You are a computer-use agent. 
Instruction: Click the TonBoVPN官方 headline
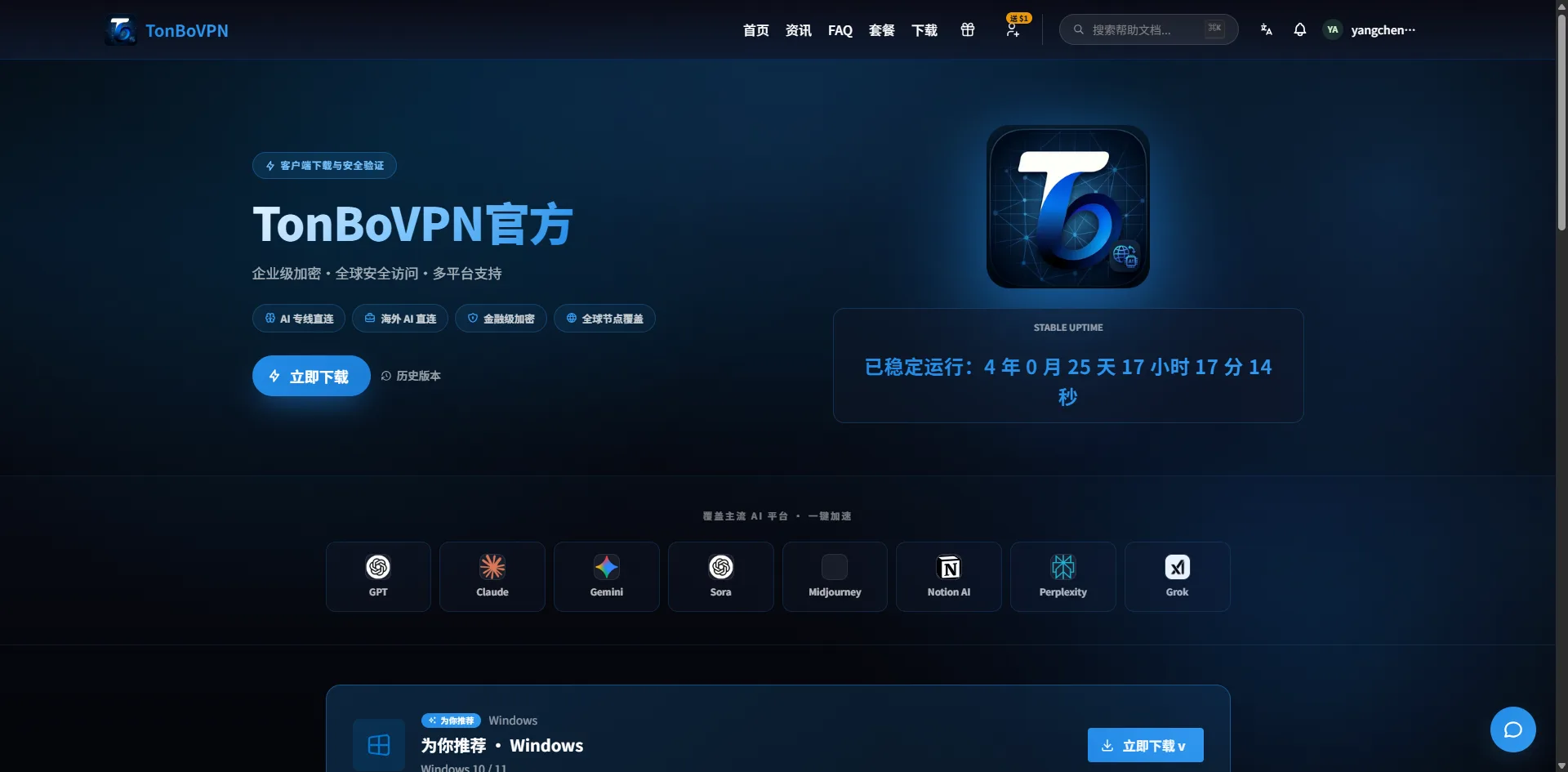412,224
